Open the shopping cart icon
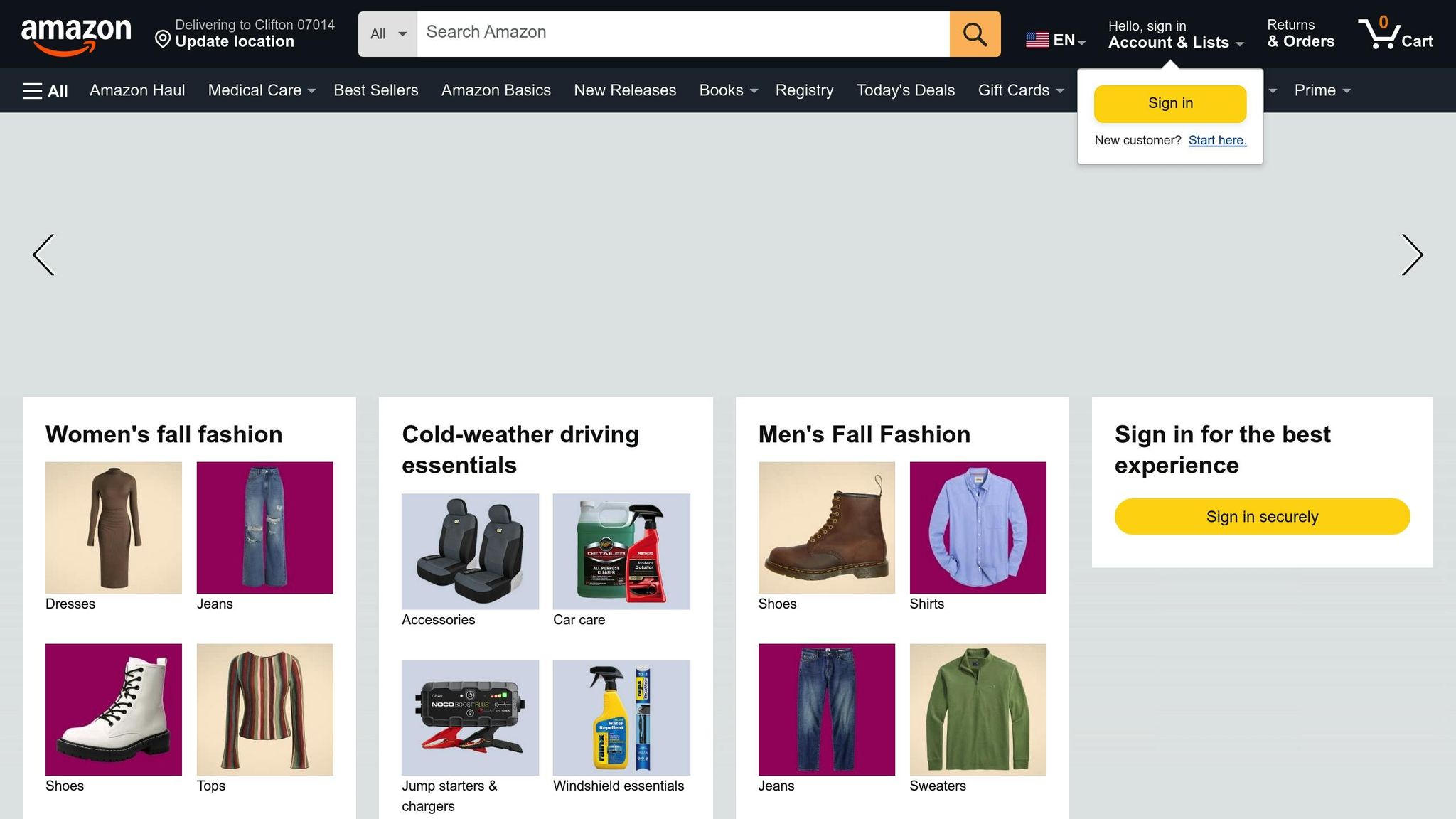 click(1394, 34)
